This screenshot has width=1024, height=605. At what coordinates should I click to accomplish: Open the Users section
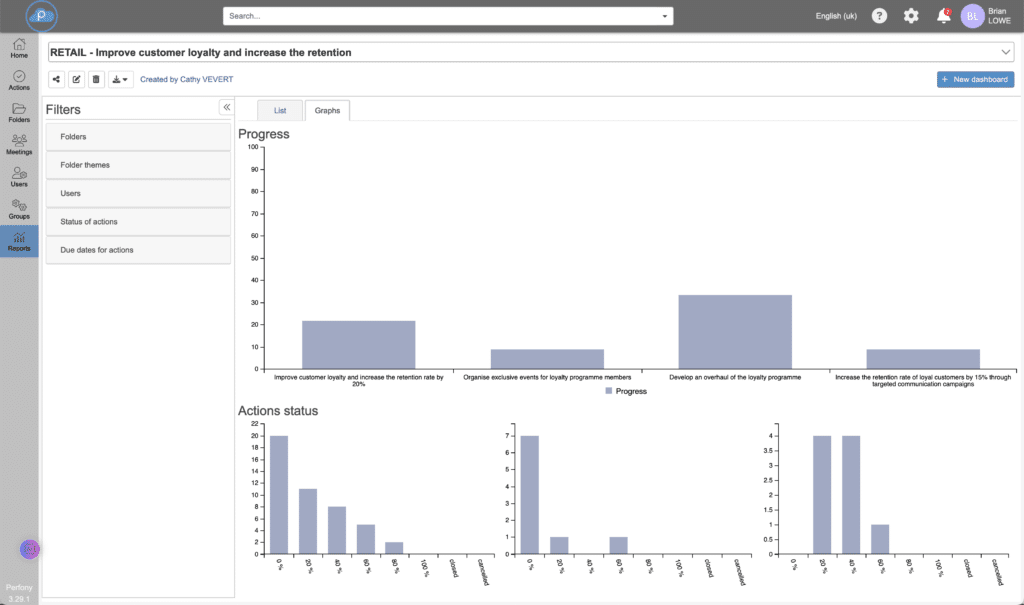point(19,177)
